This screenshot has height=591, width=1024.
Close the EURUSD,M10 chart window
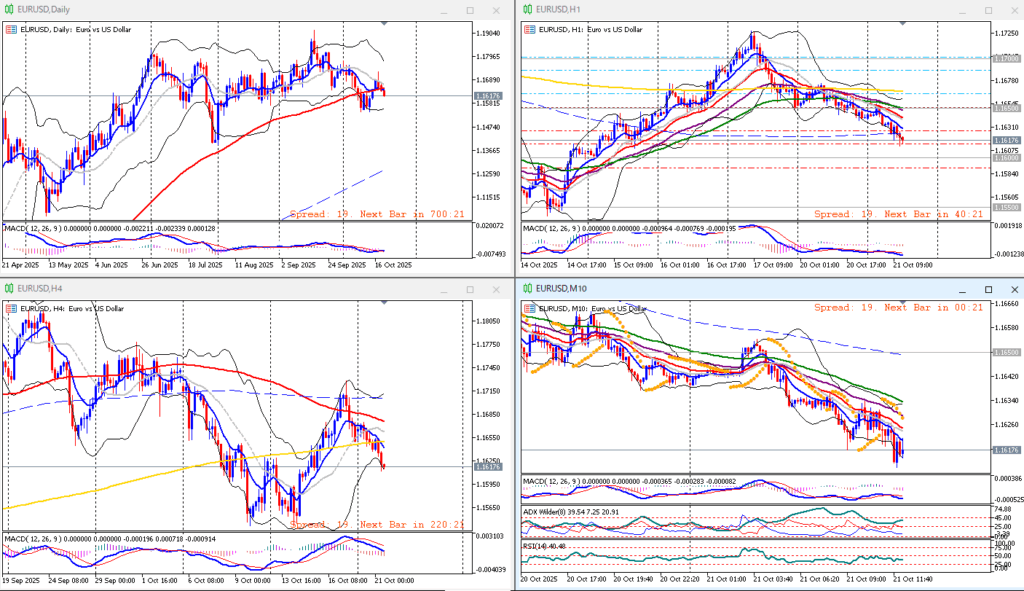point(1004,288)
